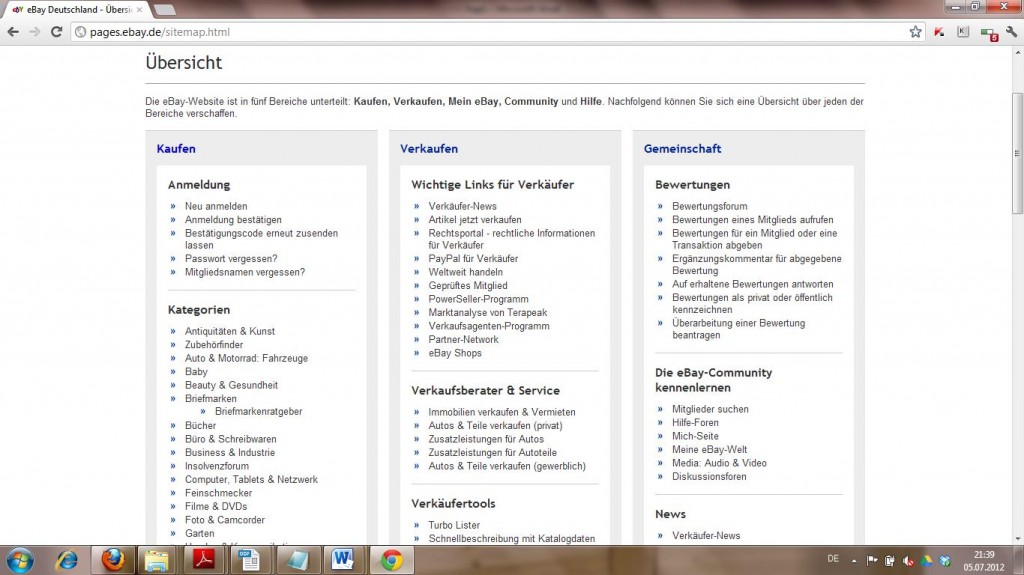Viewport: 1024px width, 575px height.
Task: Open the Gemeinschaft section heading link
Action: (682, 148)
